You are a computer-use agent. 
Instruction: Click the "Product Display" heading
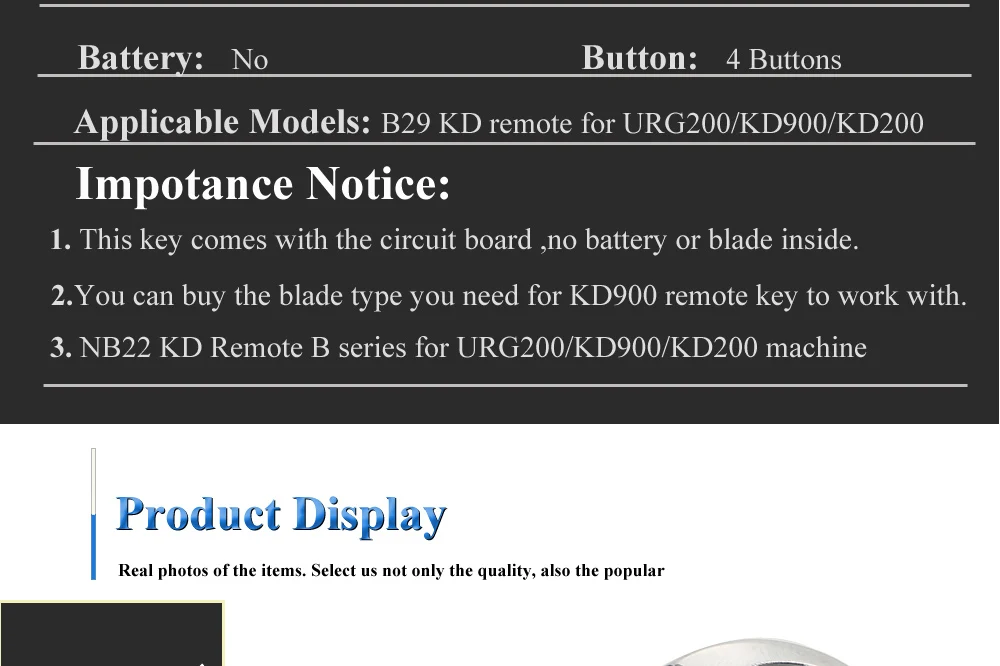[281, 515]
